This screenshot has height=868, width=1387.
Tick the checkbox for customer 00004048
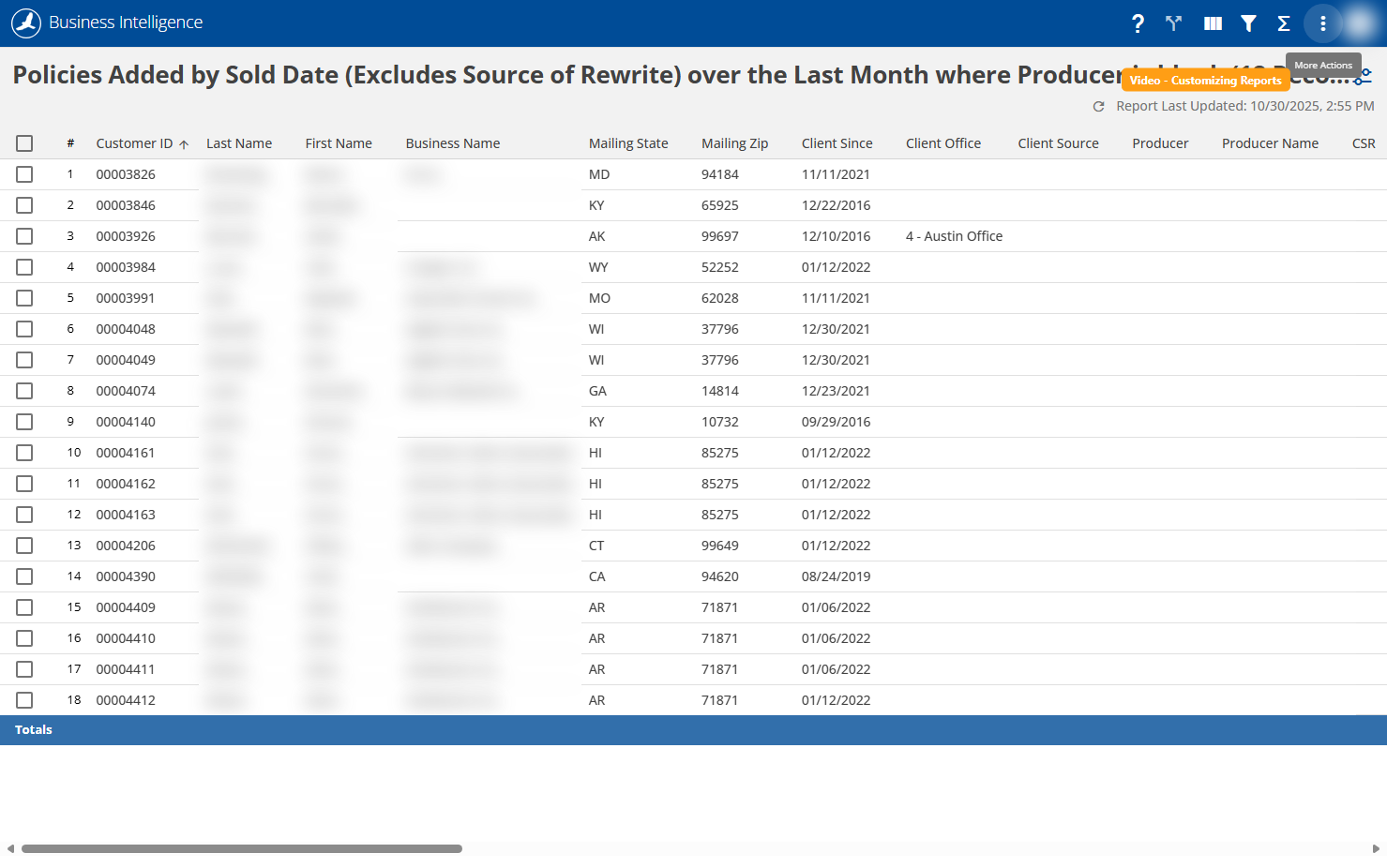pyautogui.click(x=24, y=329)
